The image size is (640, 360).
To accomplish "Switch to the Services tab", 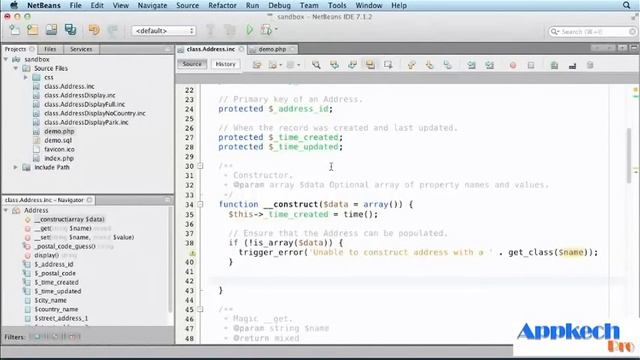I will [x=81, y=49].
